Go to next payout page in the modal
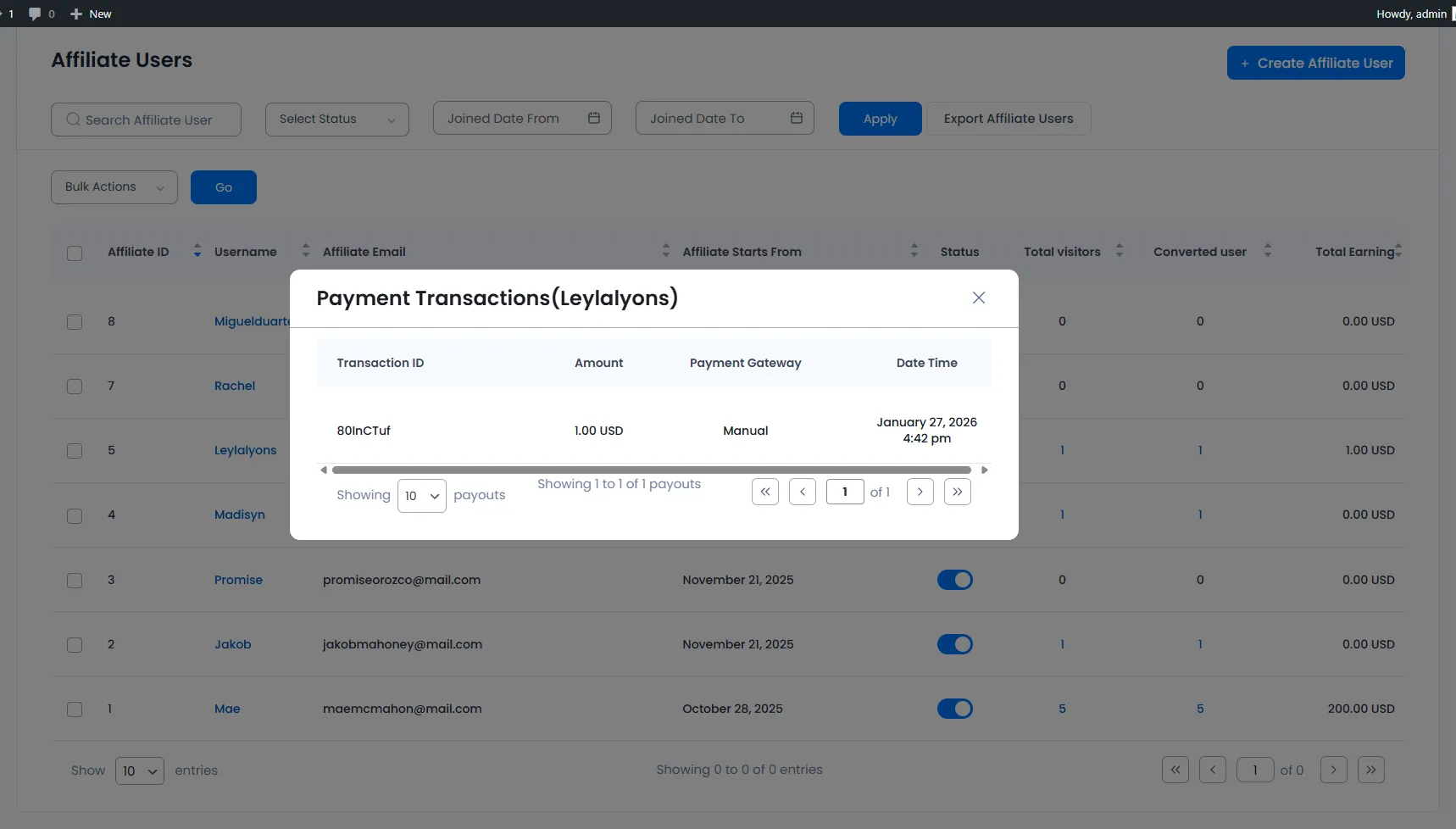Screen dimensions: 1456x829 click(920, 492)
